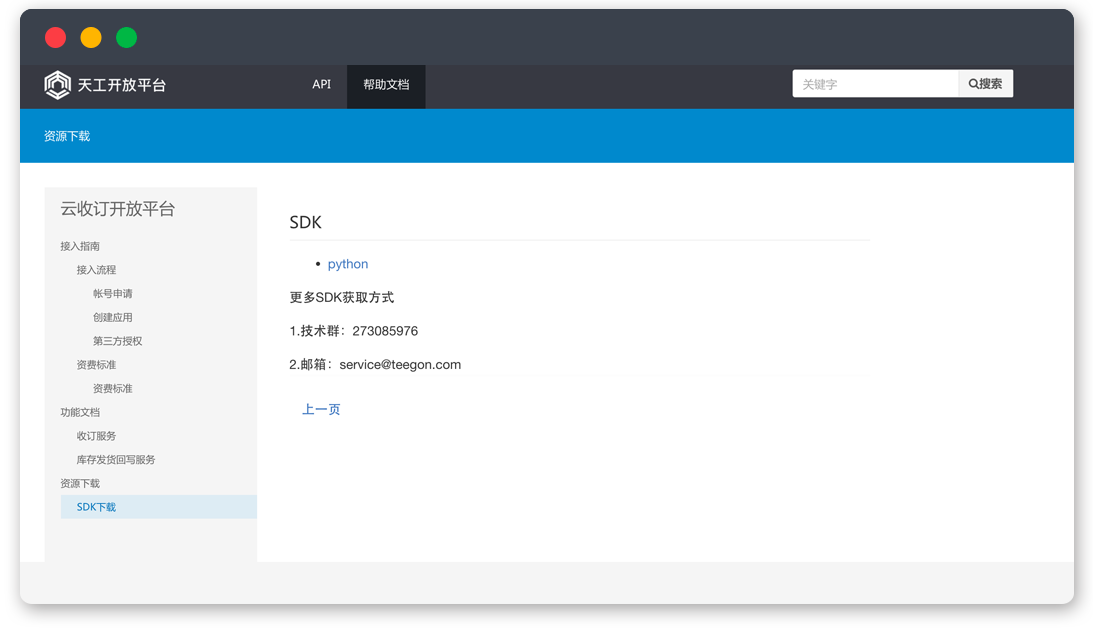This screenshot has height=628, width=1093.
Task: Focus the 关键字 search input field
Action: pos(875,84)
